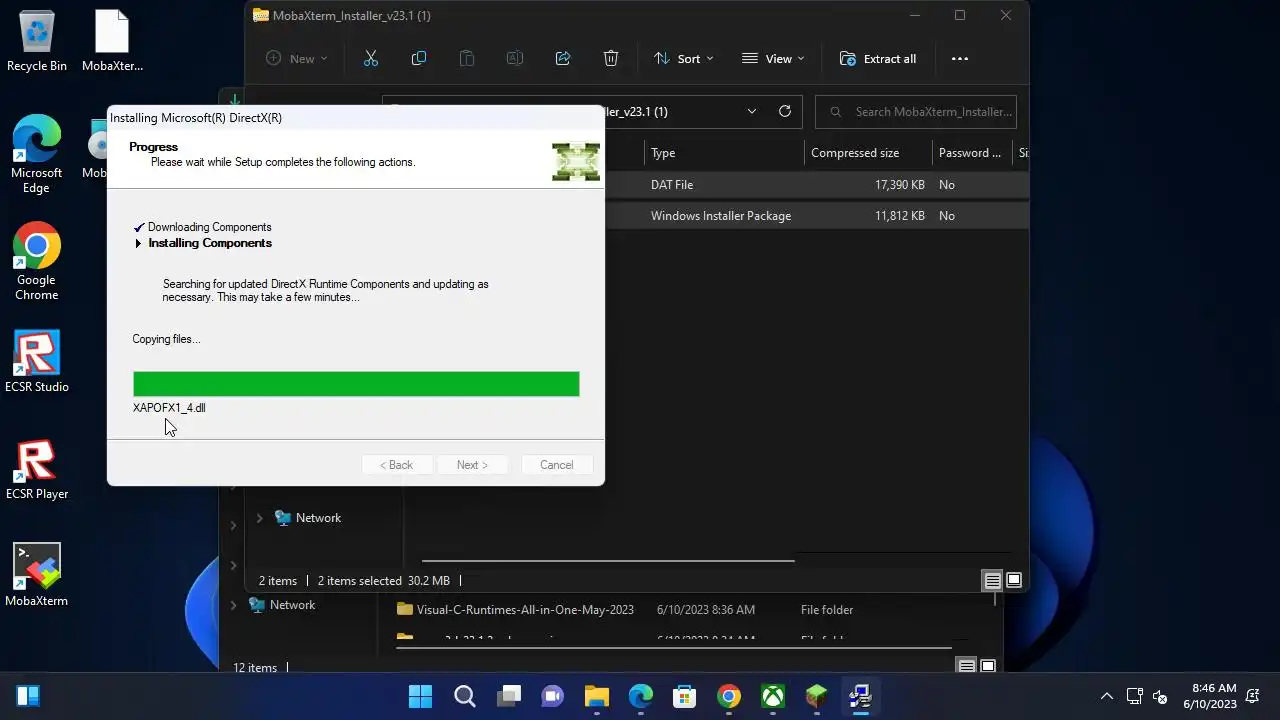This screenshot has width=1280, height=720.
Task: Sort by Password column header
Action: point(971,153)
